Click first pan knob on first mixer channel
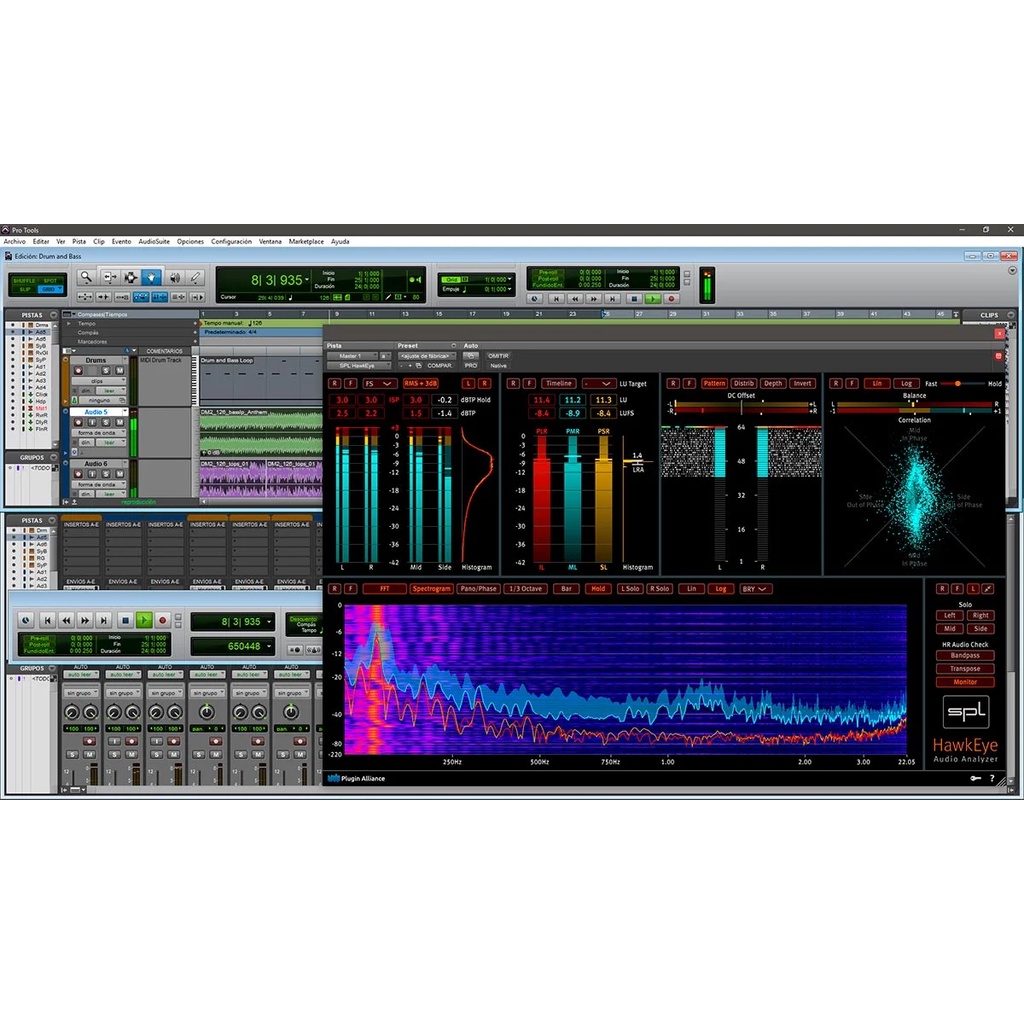Viewport: 1024px width, 1024px height. coord(71,712)
